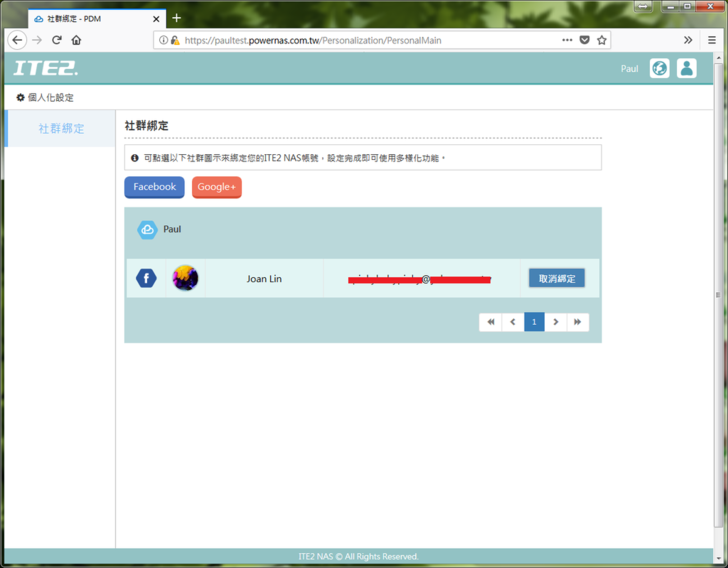Open the Firefox hamburger menu

(x=711, y=40)
